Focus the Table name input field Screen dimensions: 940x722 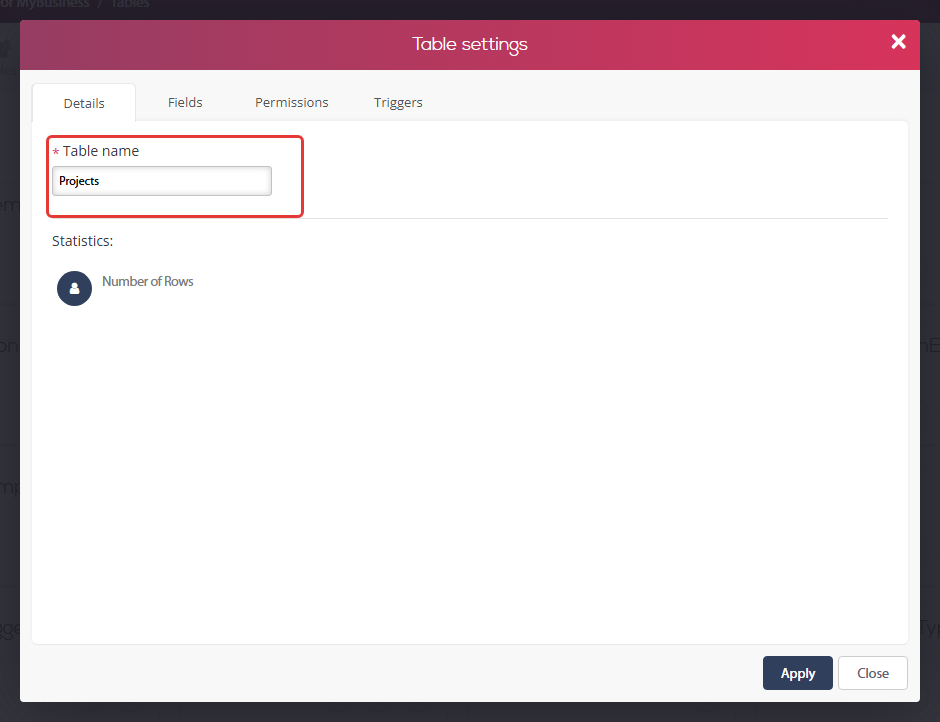[x=162, y=181]
